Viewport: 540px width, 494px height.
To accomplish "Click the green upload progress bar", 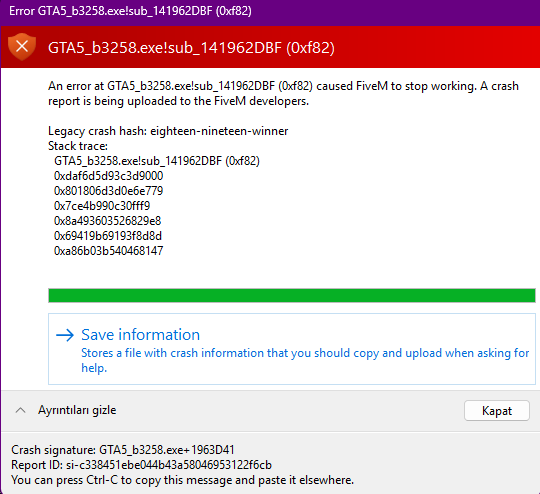I will [292, 296].
